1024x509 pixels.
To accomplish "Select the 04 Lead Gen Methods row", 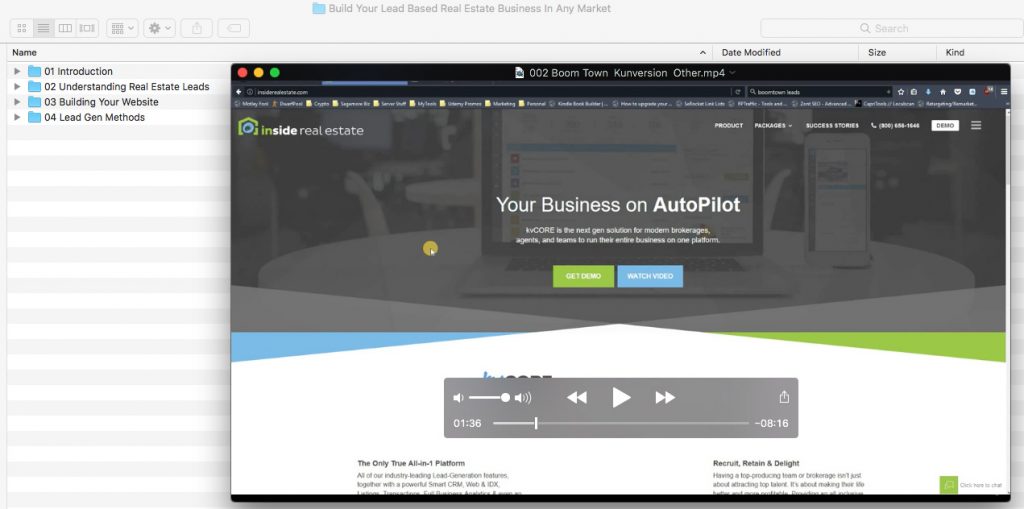I will click(119, 117).
